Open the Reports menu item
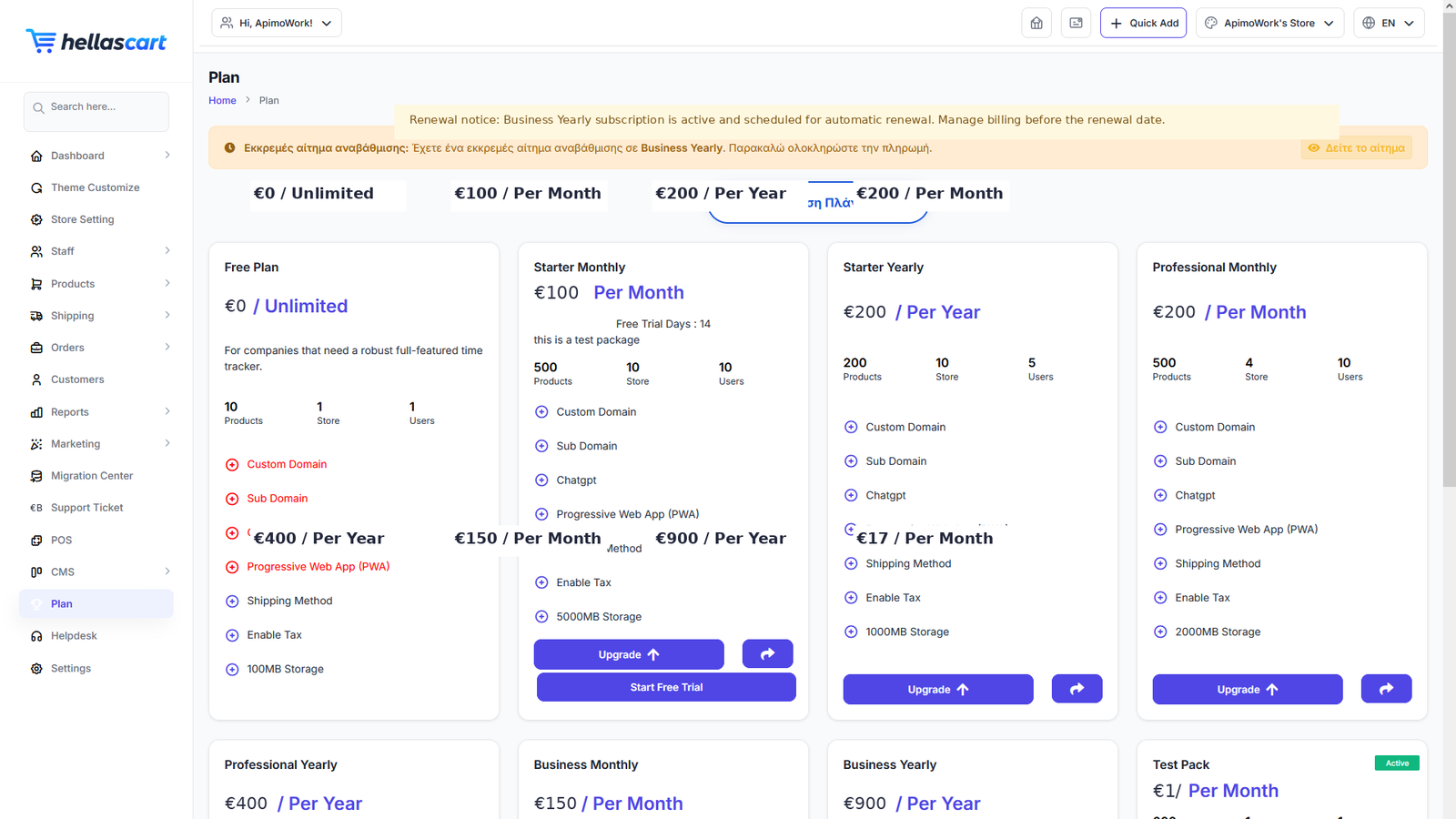Screen dimensions: 1456x819 point(70,412)
